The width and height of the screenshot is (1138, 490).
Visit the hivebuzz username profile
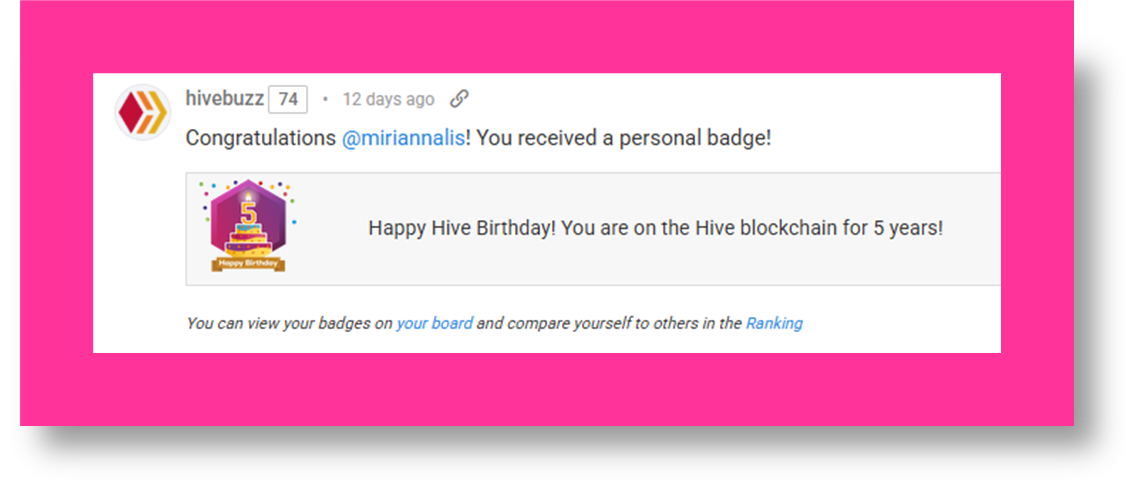click(x=224, y=99)
